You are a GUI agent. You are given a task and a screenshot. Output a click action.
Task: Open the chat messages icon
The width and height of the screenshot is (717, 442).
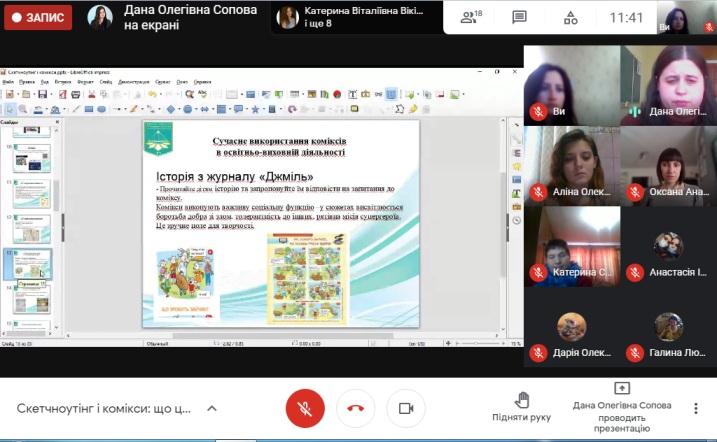(x=519, y=17)
